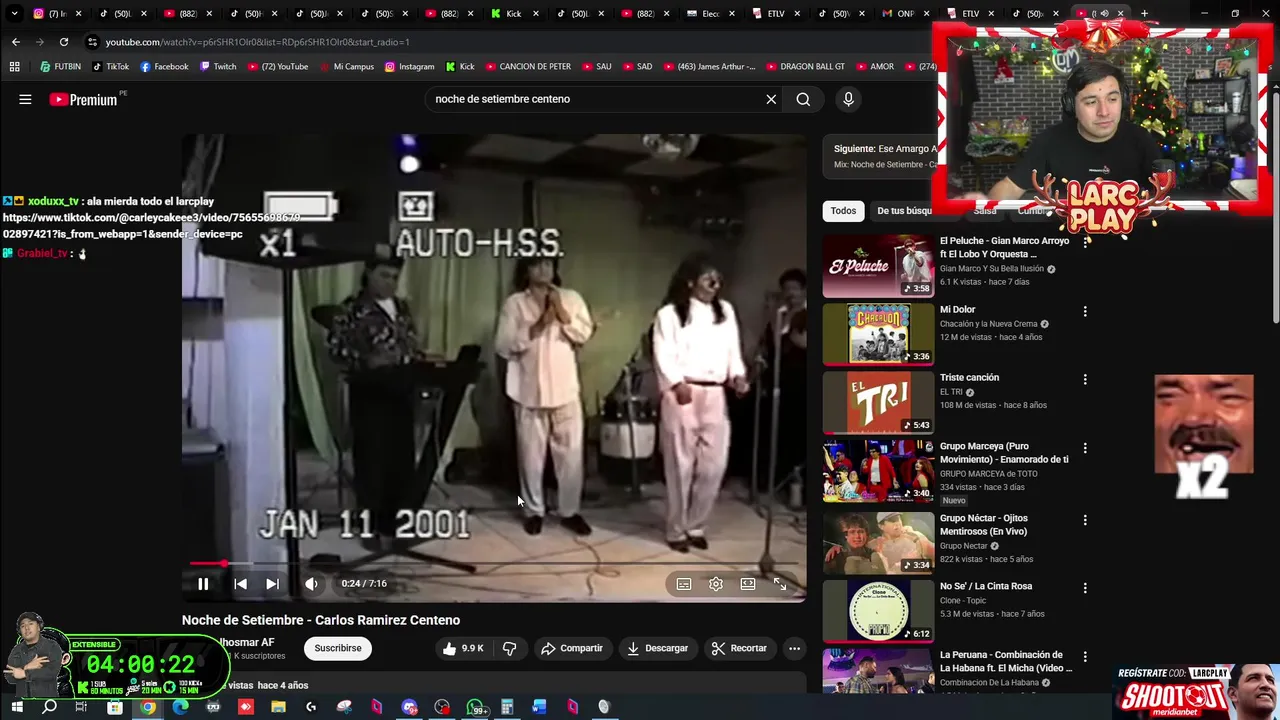1280x720 pixels.
Task: Open options for La Peruana video
Action: coord(1085,656)
